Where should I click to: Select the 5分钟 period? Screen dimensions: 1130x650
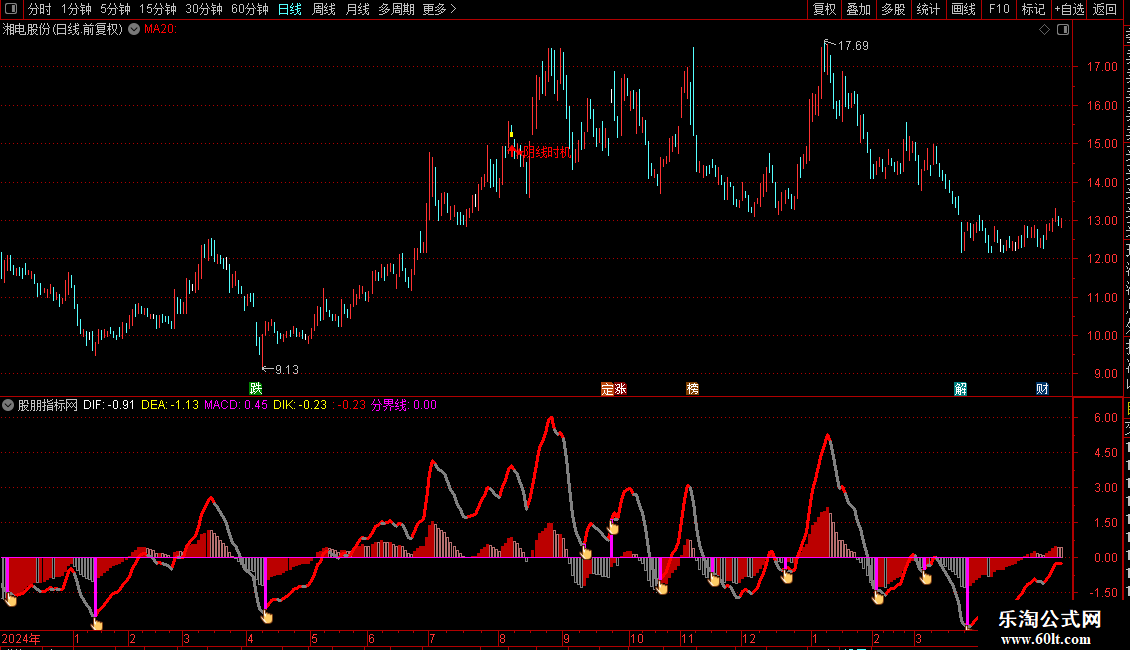(115, 9)
